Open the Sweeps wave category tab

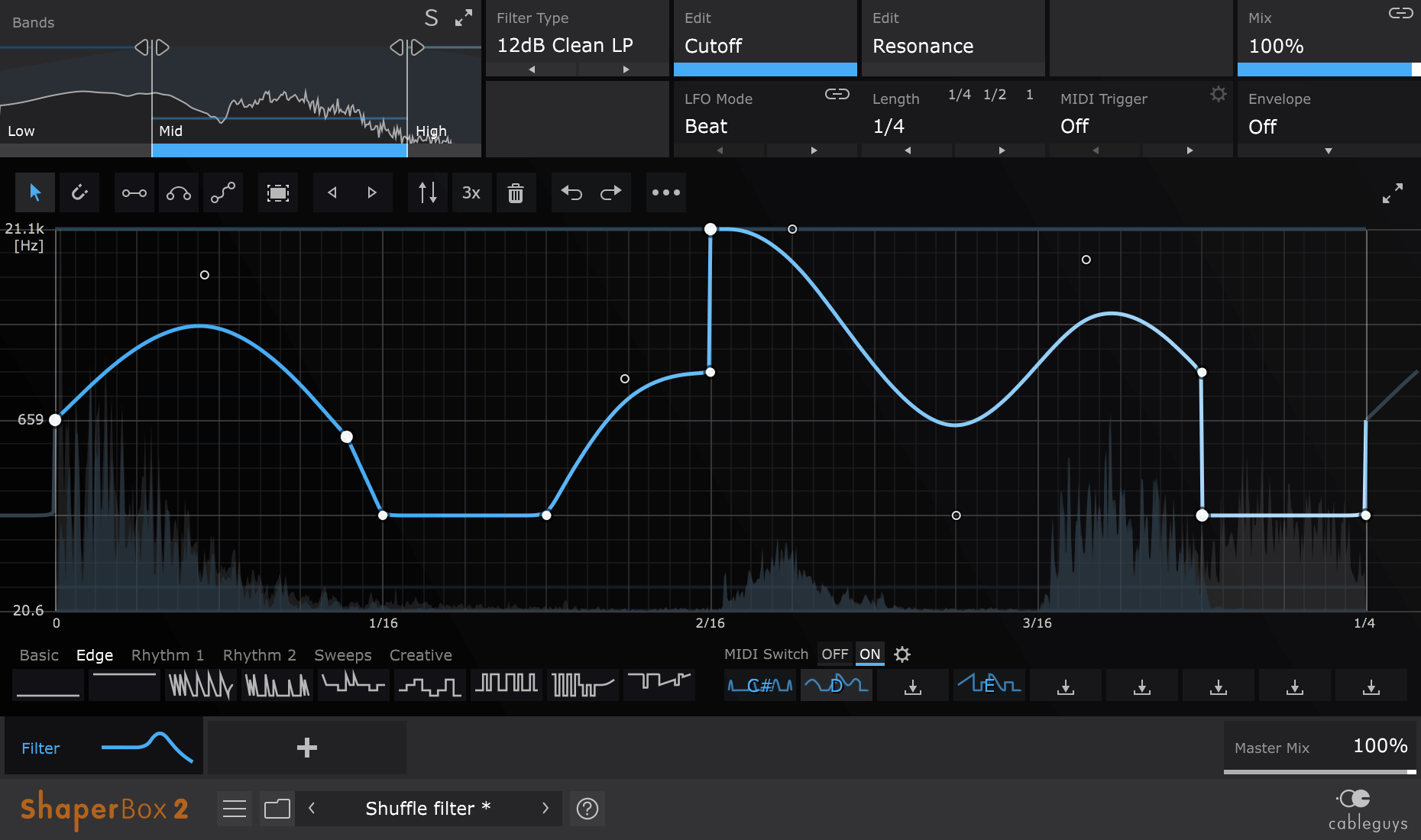pos(342,654)
